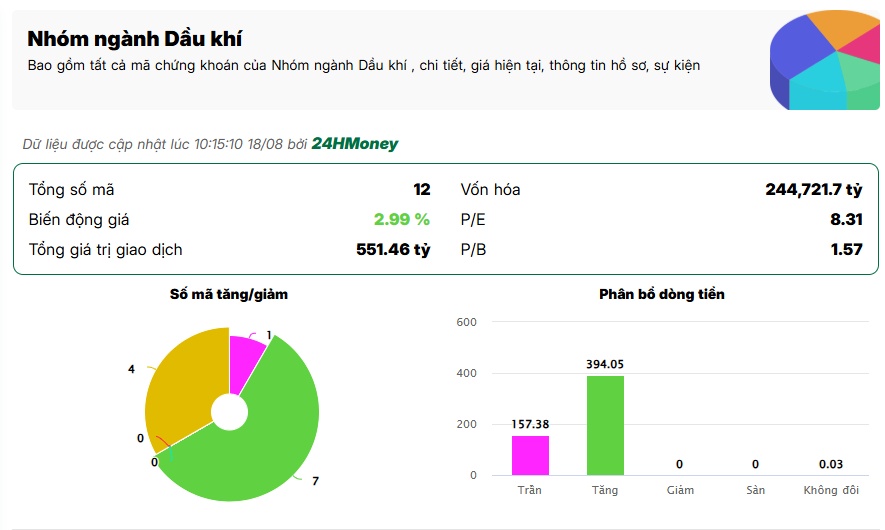Click the bar label '157.38'
Viewport: 885px width, 530px height.
[x=530, y=424]
